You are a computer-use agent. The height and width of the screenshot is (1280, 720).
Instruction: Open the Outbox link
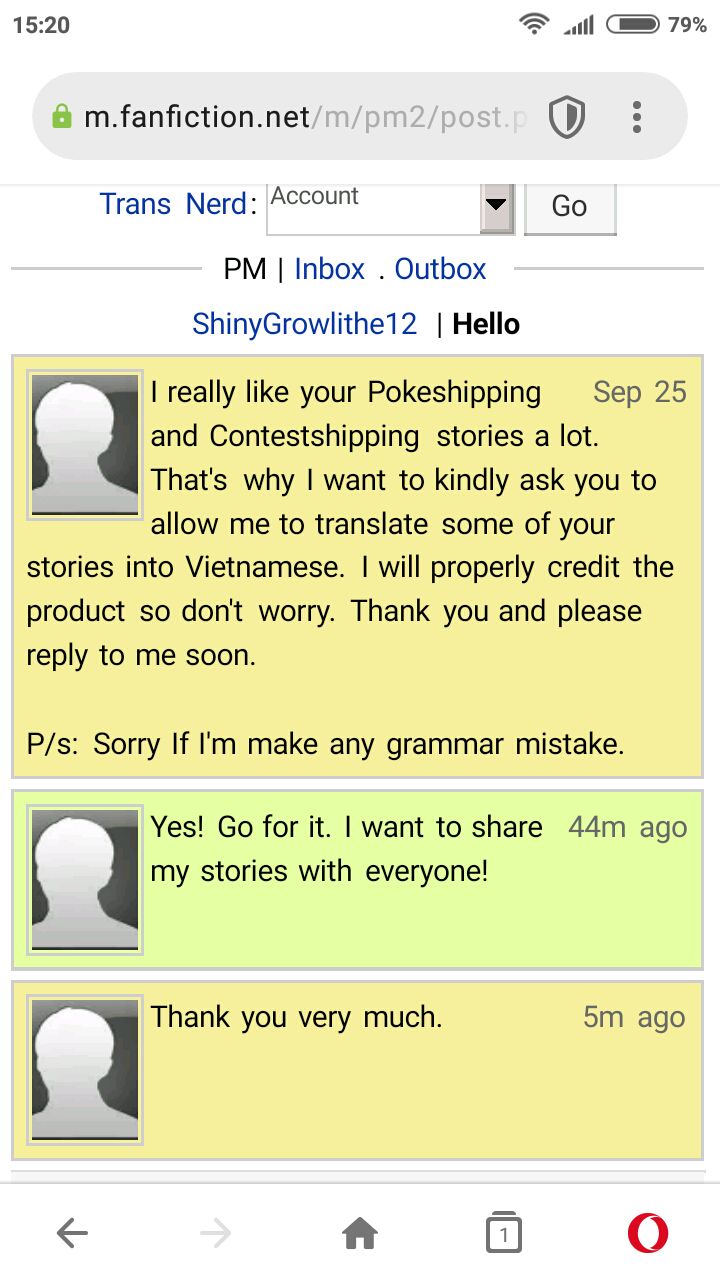(x=440, y=269)
